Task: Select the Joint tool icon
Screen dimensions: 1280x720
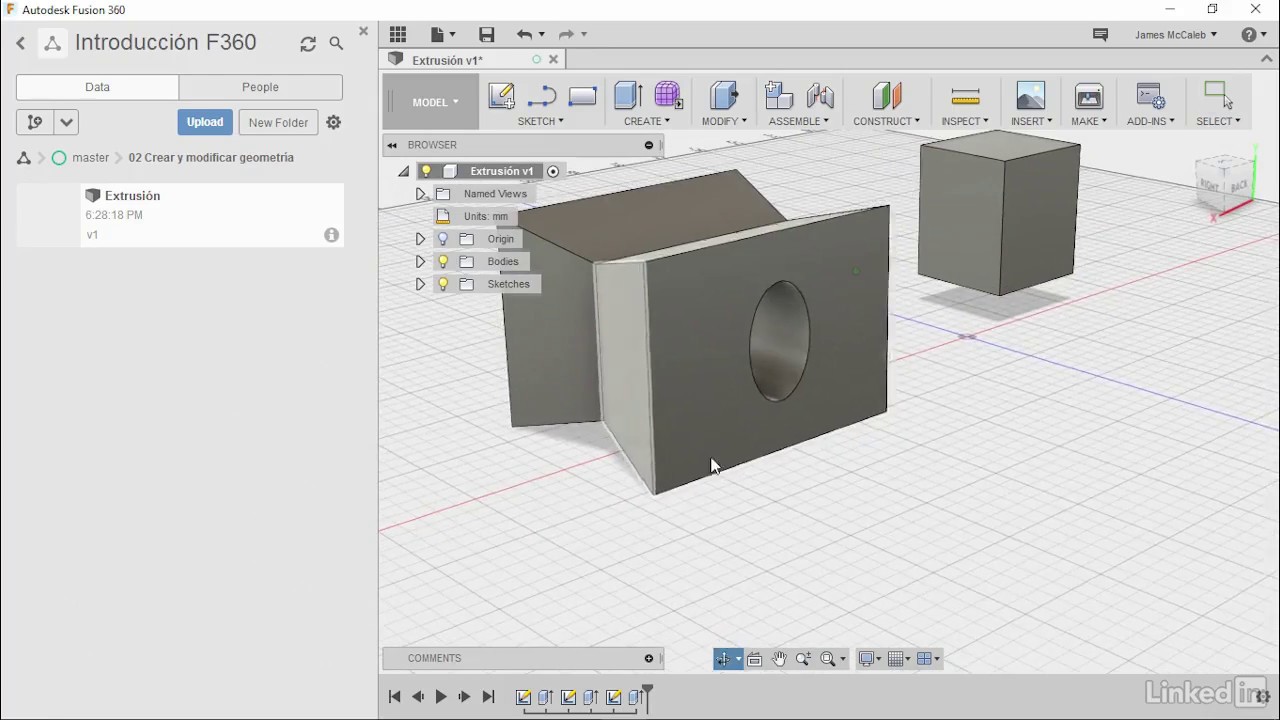Action: [820, 96]
